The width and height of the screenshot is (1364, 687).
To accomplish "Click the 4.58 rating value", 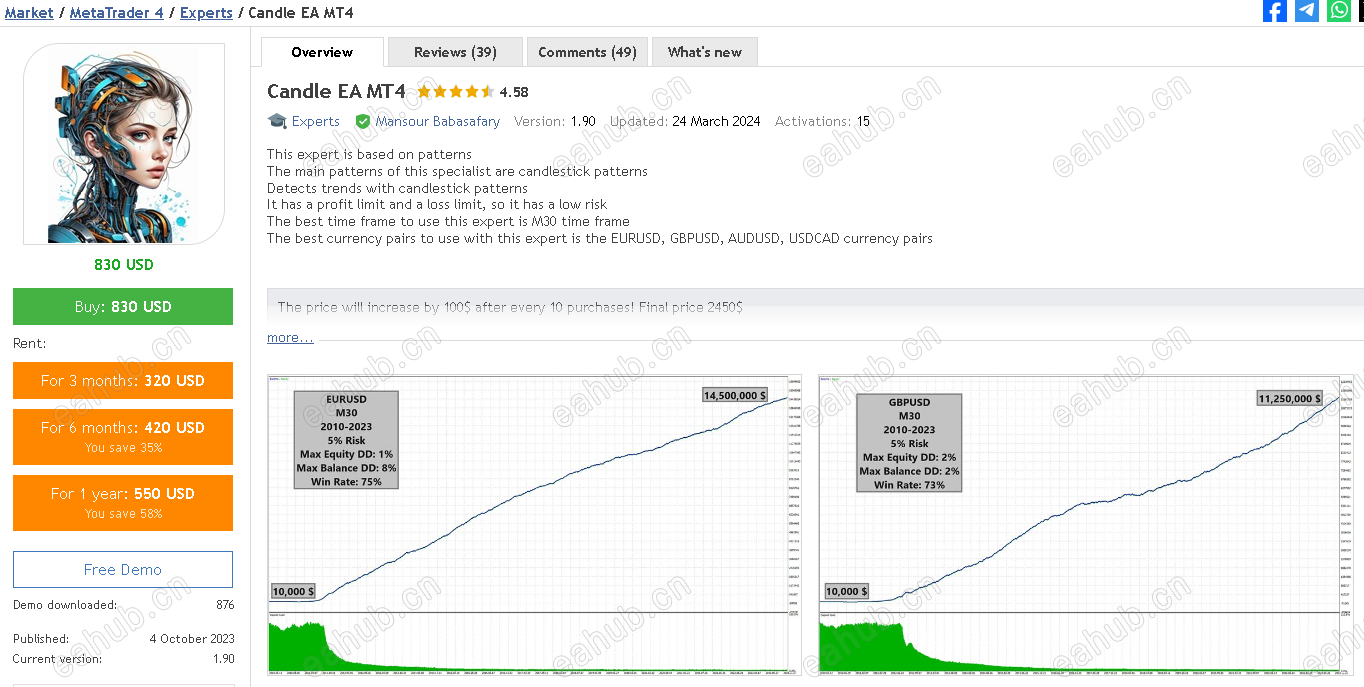I will click(x=514, y=92).
